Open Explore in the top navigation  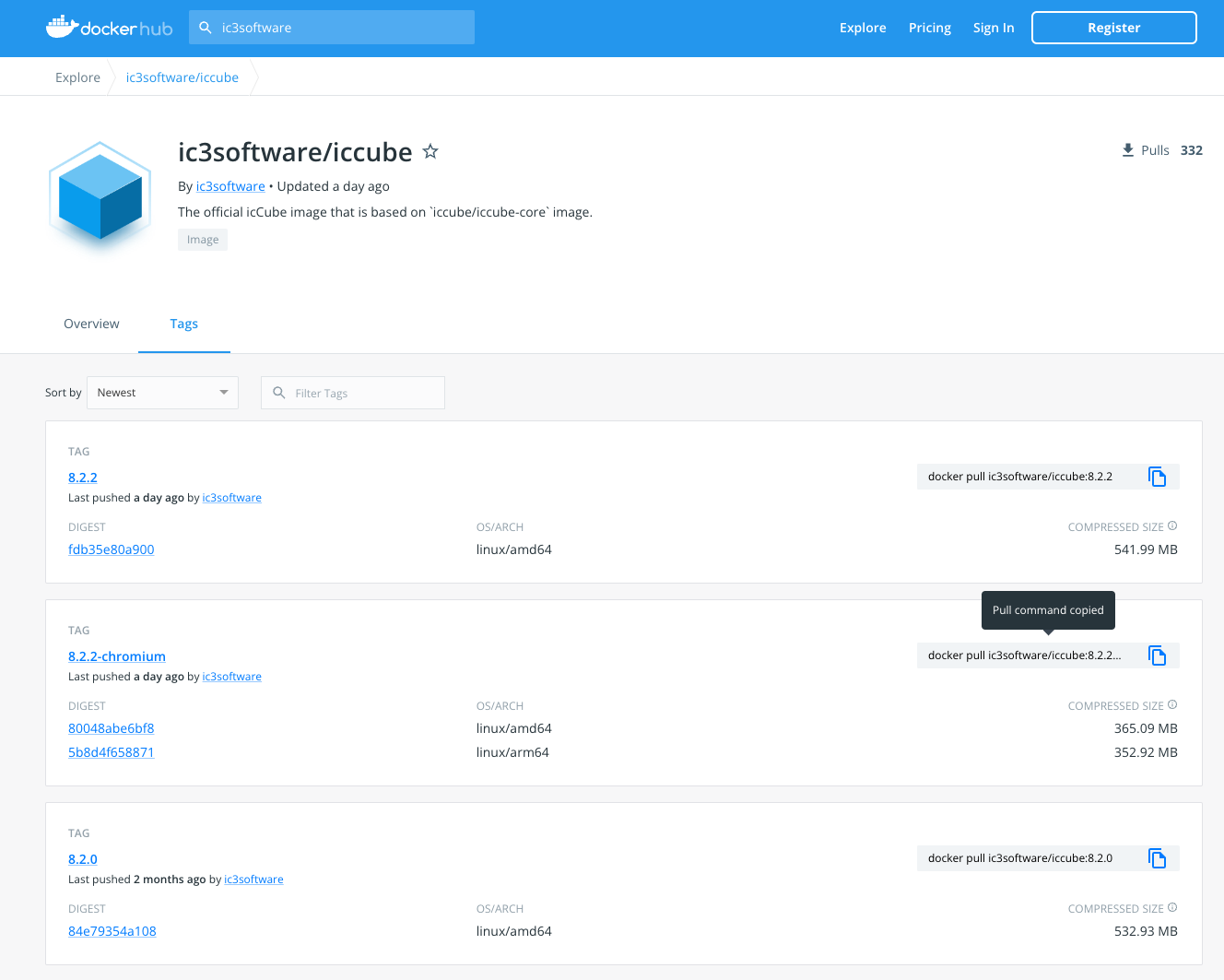point(863,28)
